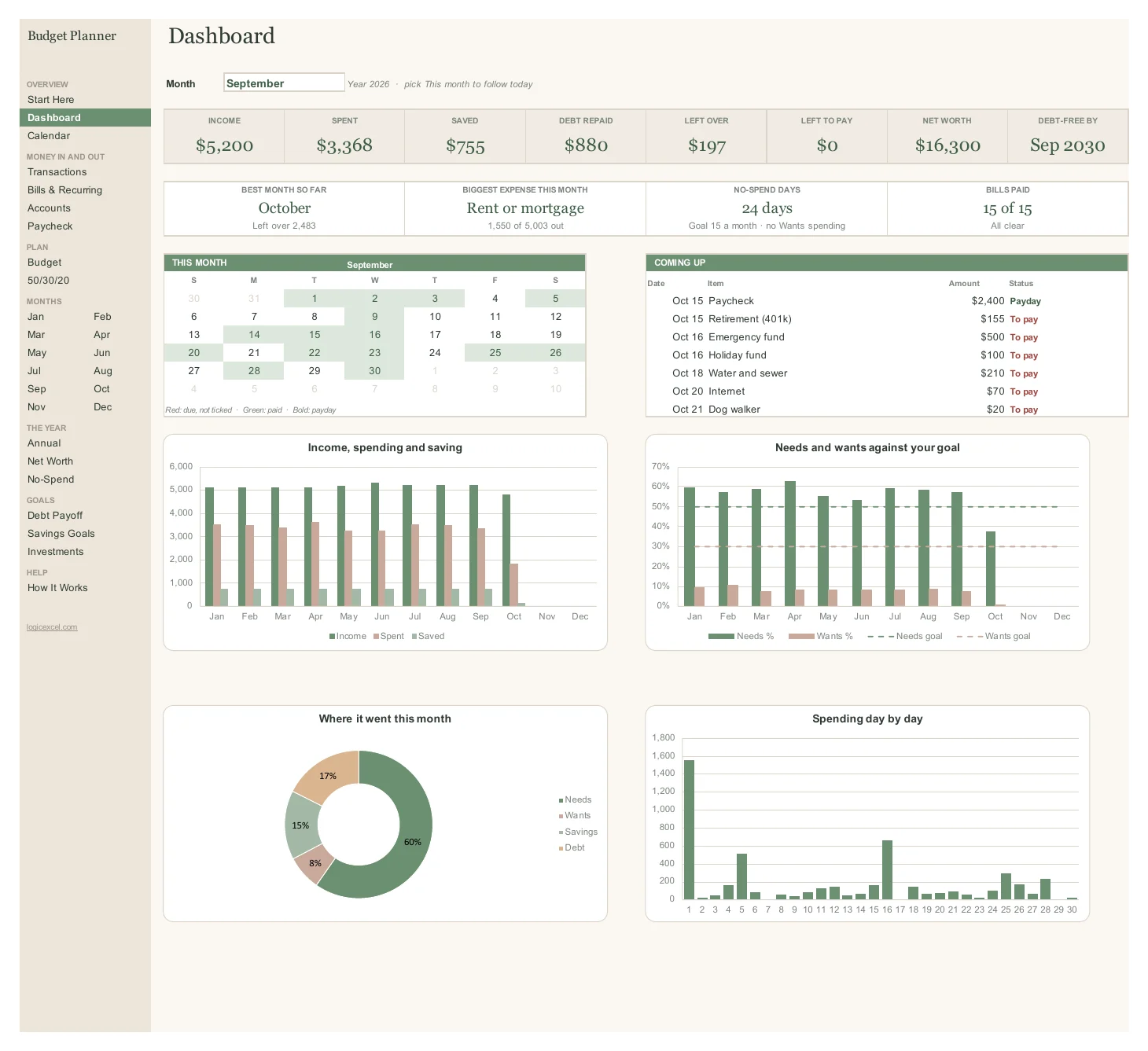
Task: Click the Water and sewer bill row
Action: [x=887, y=373]
